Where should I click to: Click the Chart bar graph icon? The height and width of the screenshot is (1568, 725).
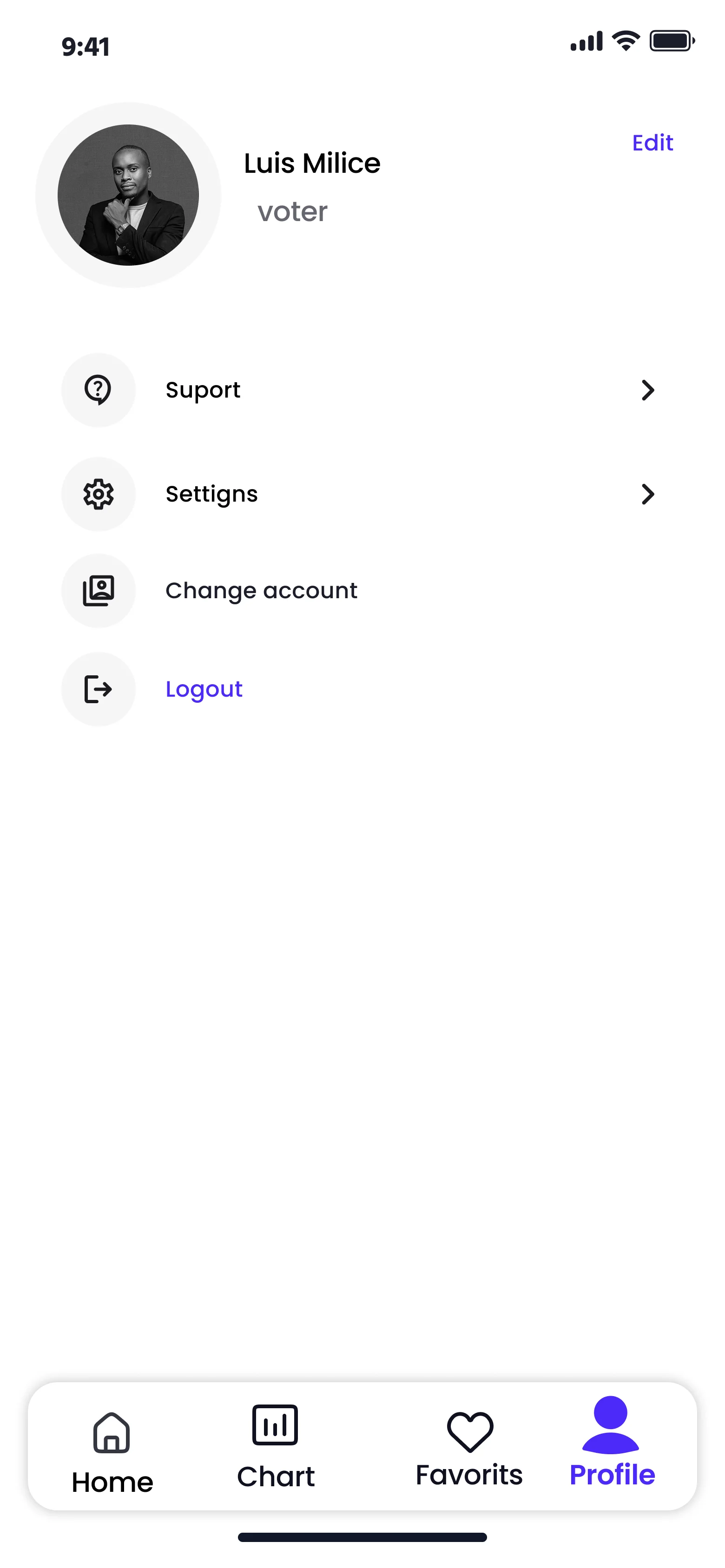pyautogui.click(x=275, y=1425)
